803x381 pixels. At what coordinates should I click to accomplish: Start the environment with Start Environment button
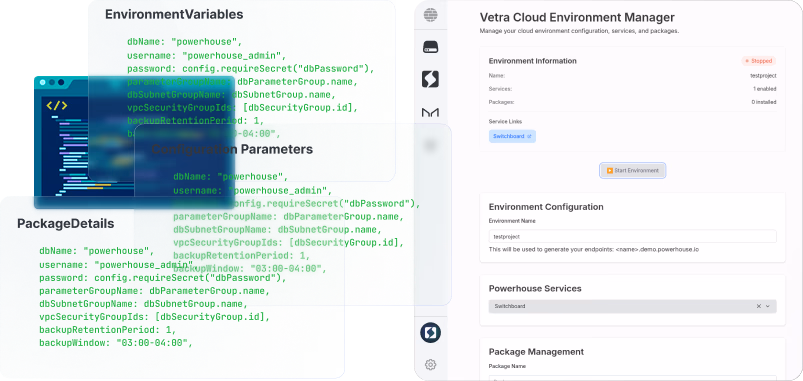coord(632,171)
